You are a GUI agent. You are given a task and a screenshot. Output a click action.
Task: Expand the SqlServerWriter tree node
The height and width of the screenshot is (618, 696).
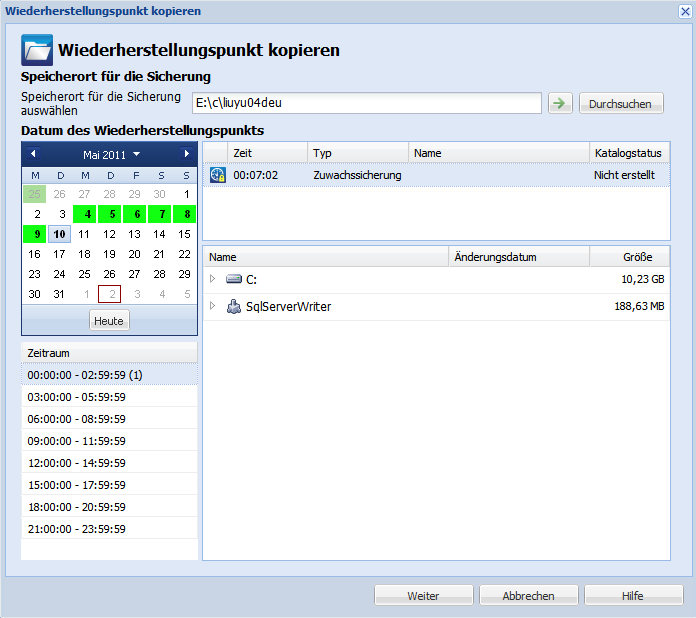212,307
